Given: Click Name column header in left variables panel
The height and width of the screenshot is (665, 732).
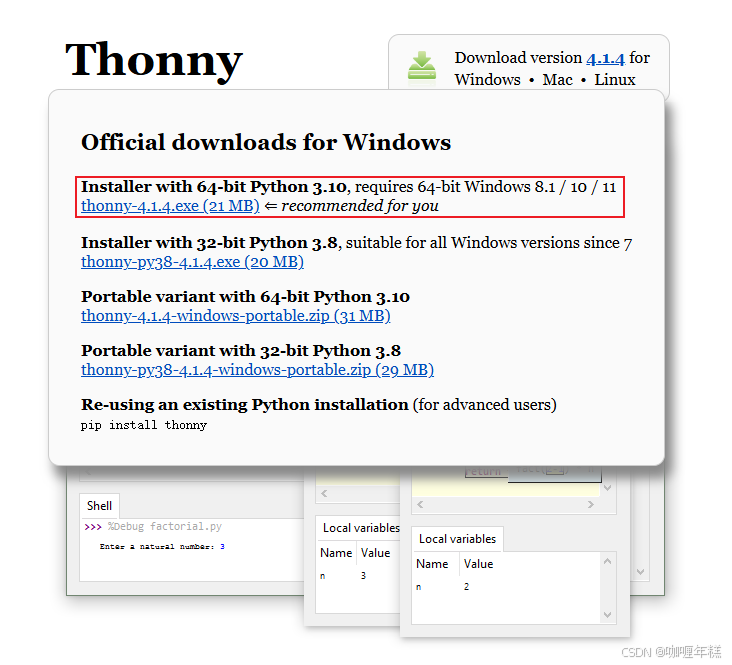Looking at the screenshot, I should 336,553.
